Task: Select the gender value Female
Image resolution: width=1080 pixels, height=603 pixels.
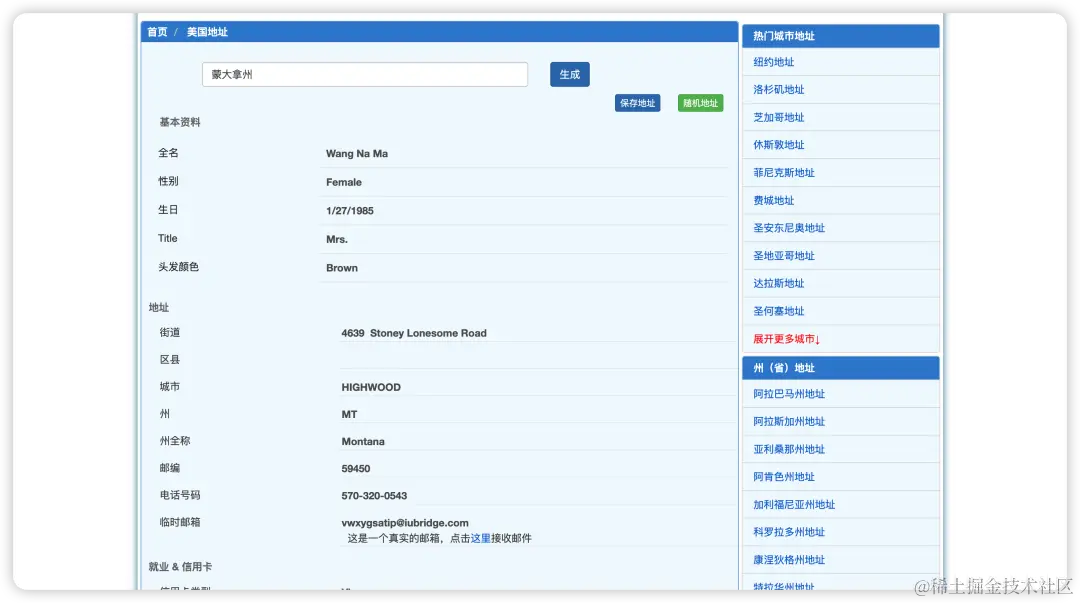Action: tap(344, 182)
